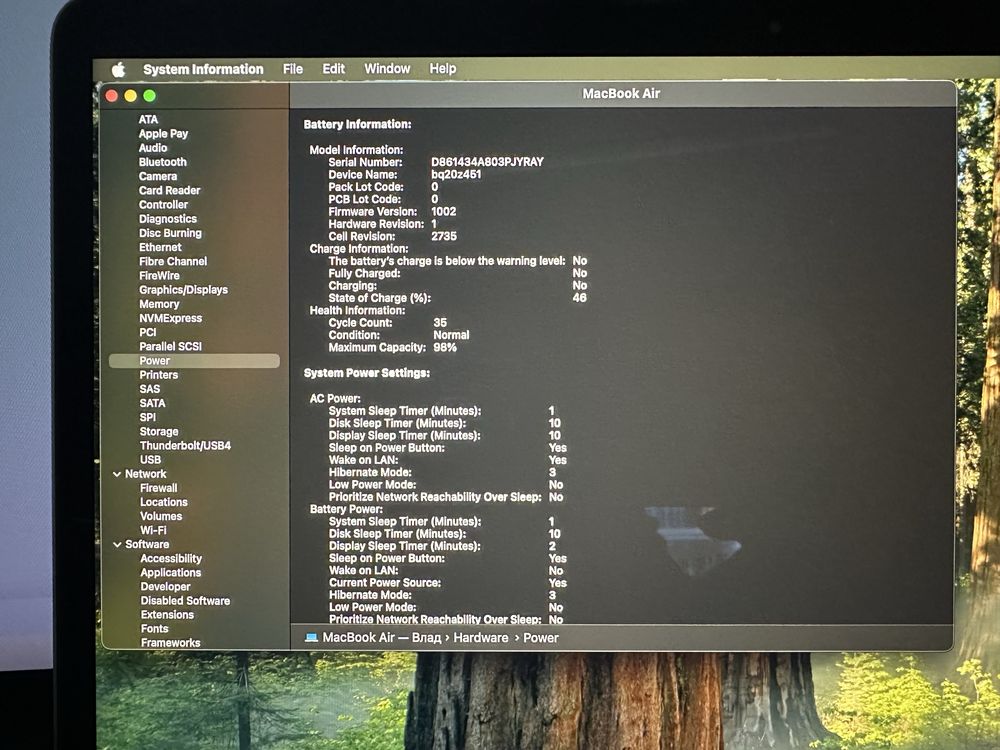This screenshot has height=750, width=1000.
Task: Click the MacBook Air window title
Action: point(621,93)
